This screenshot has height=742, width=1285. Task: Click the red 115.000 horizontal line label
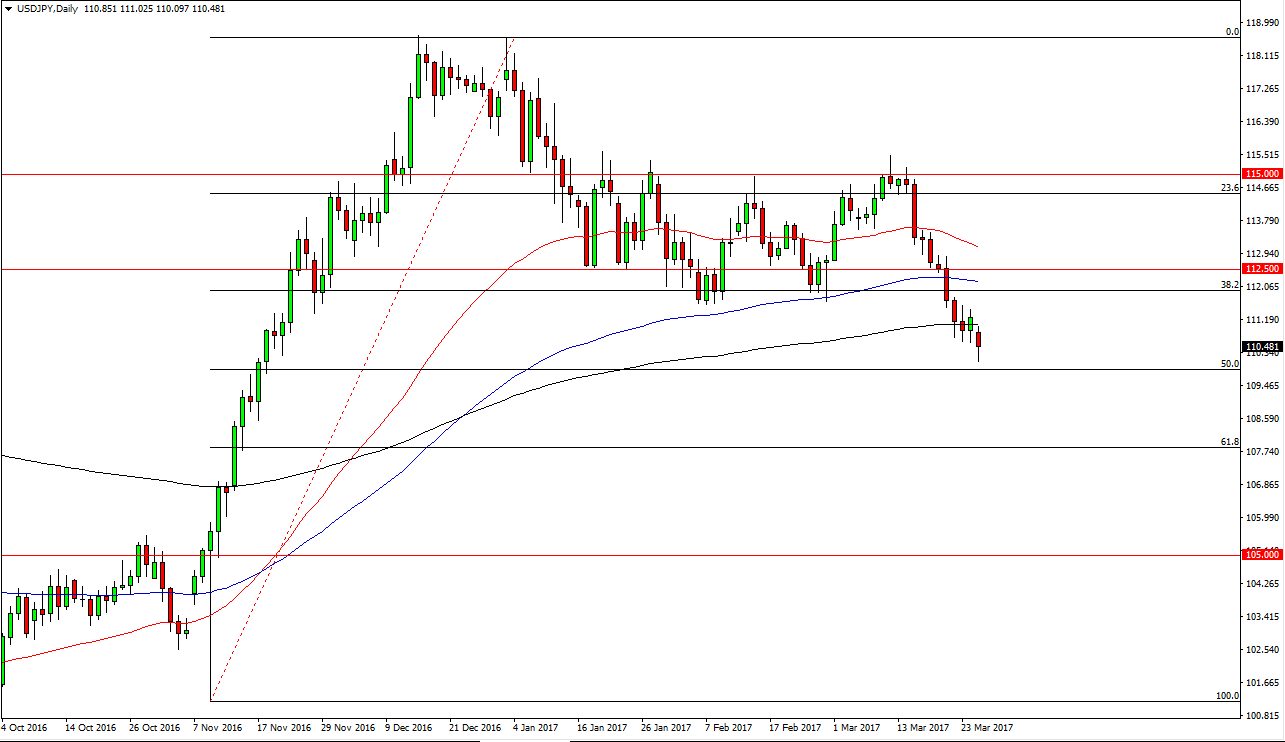(x=1261, y=173)
